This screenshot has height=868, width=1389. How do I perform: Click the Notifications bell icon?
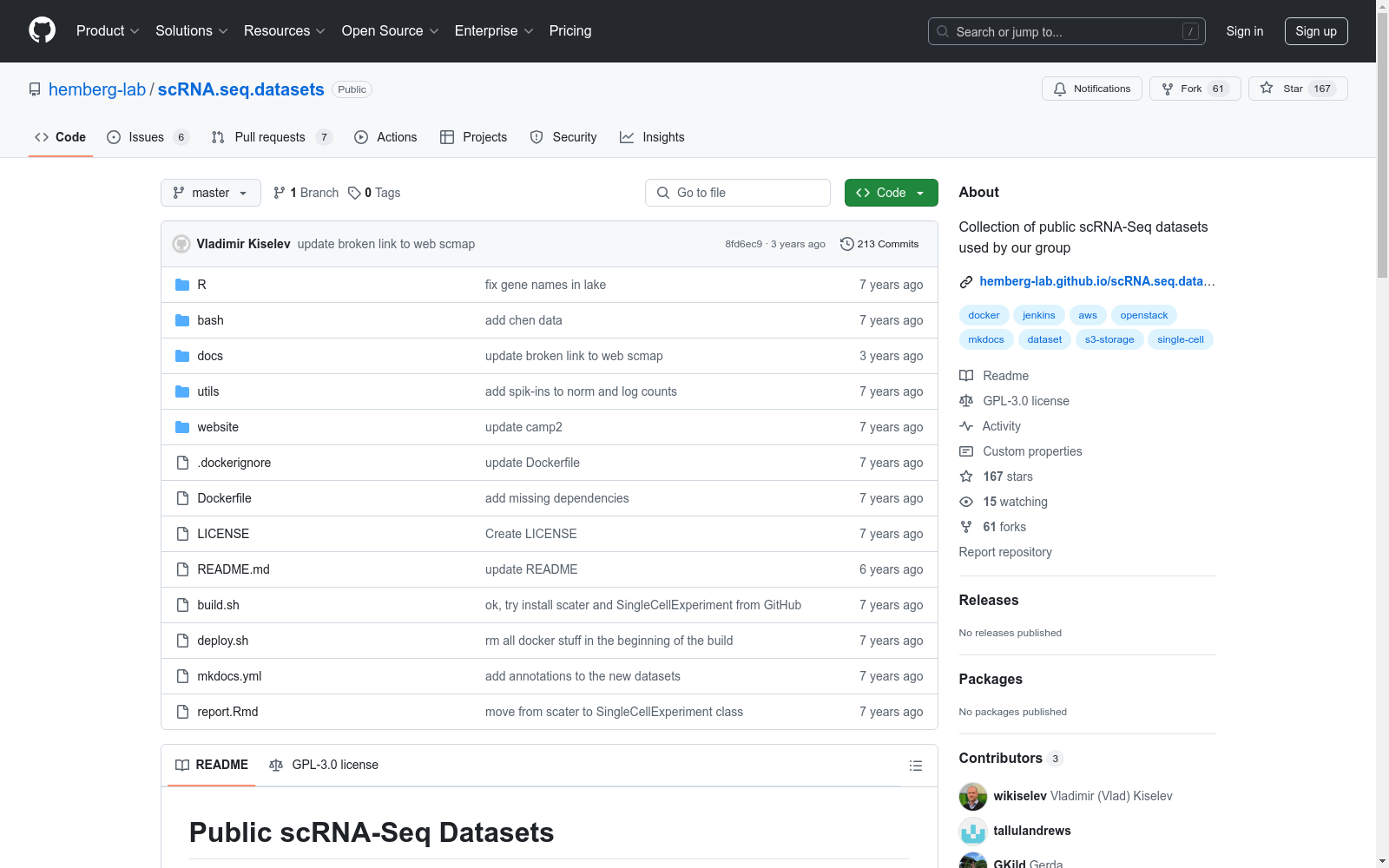coord(1060,89)
